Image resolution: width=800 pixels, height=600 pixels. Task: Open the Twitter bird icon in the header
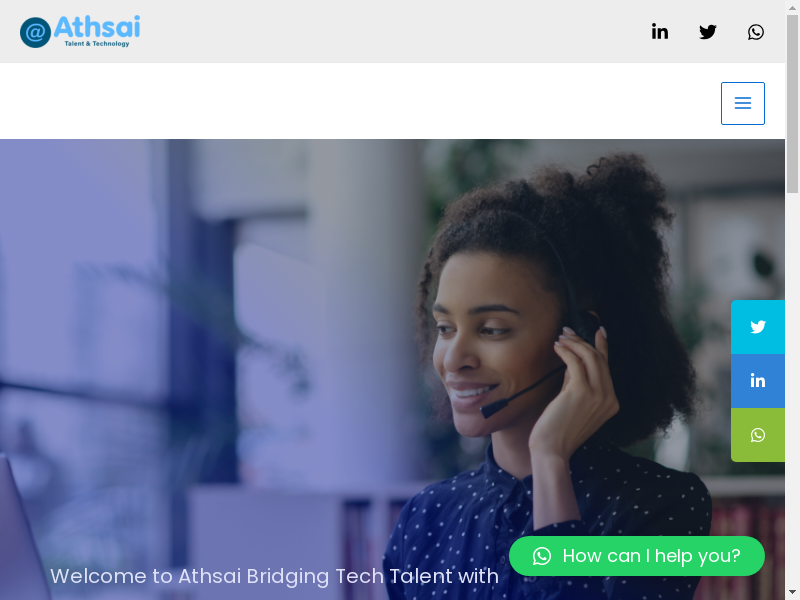[x=708, y=32]
